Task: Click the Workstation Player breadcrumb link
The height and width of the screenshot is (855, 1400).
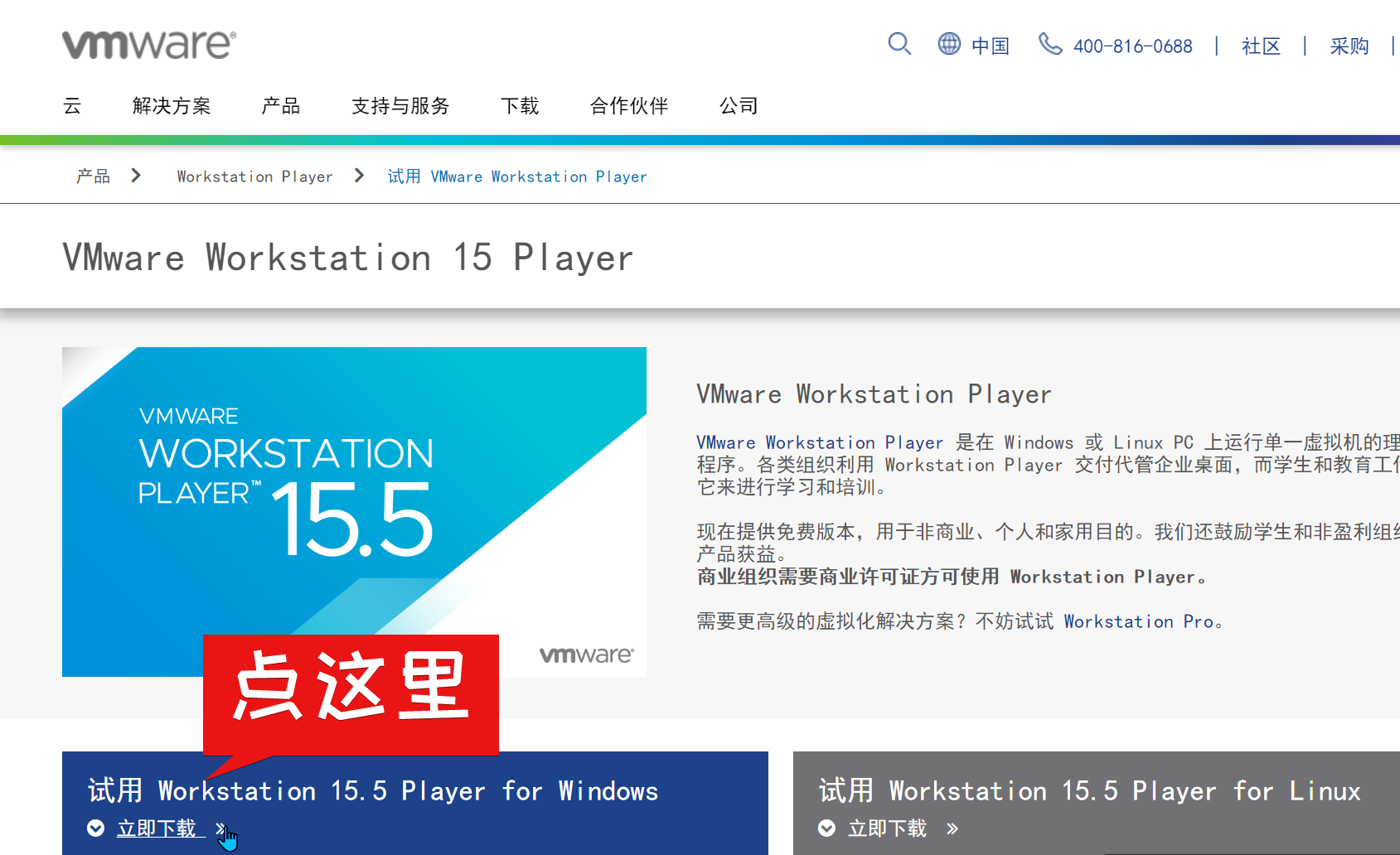Action: [254, 176]
